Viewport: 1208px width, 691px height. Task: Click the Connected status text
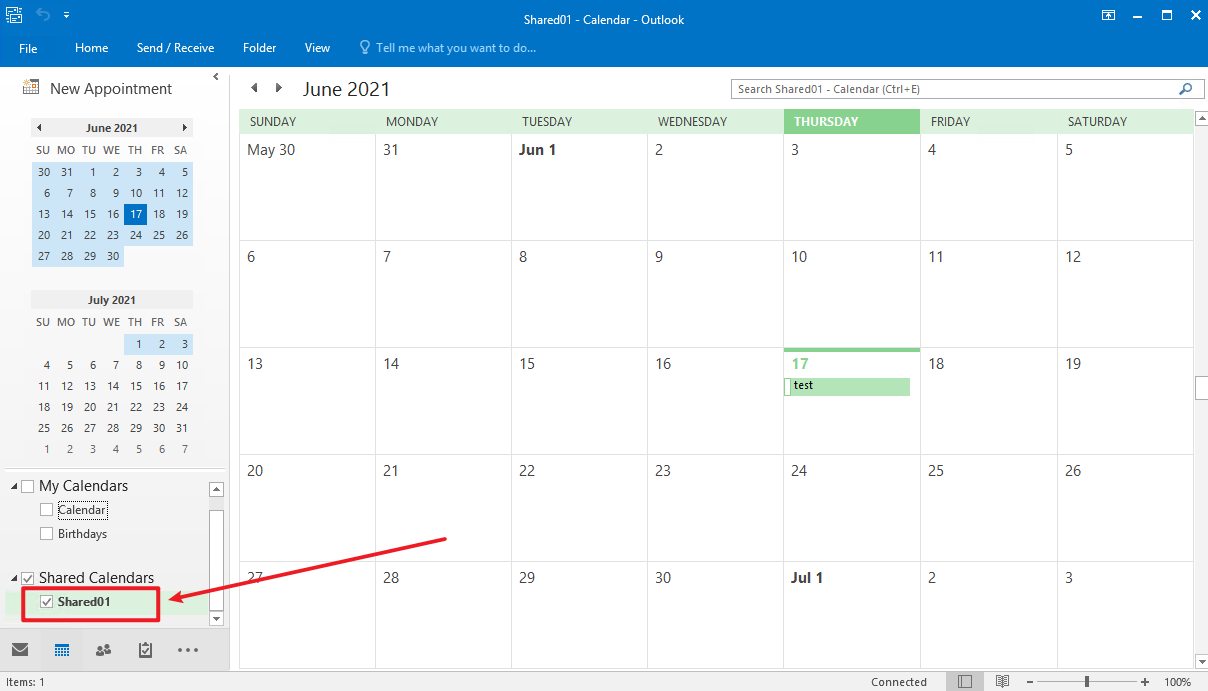[899, 682]
